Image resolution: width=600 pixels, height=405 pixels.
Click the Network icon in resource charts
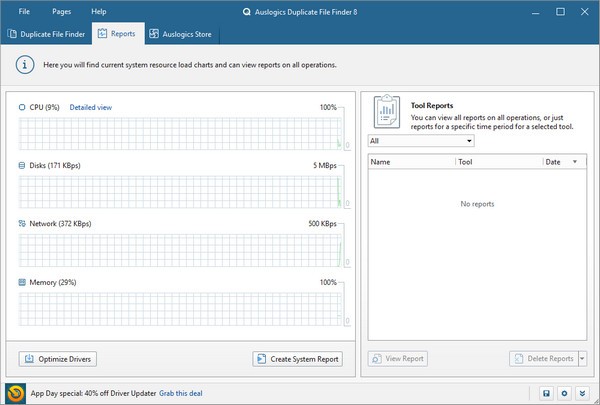tap(23, 224)
